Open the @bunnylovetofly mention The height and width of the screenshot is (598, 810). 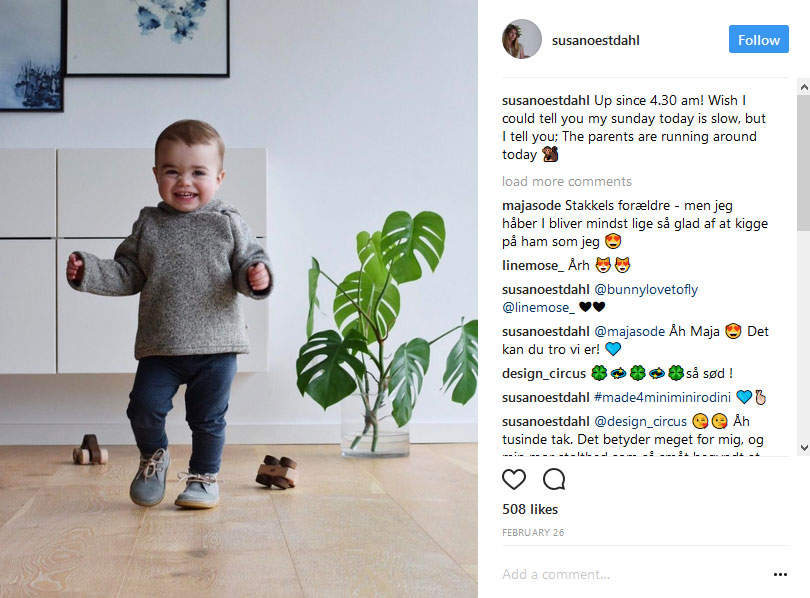[x=646, y=290]
